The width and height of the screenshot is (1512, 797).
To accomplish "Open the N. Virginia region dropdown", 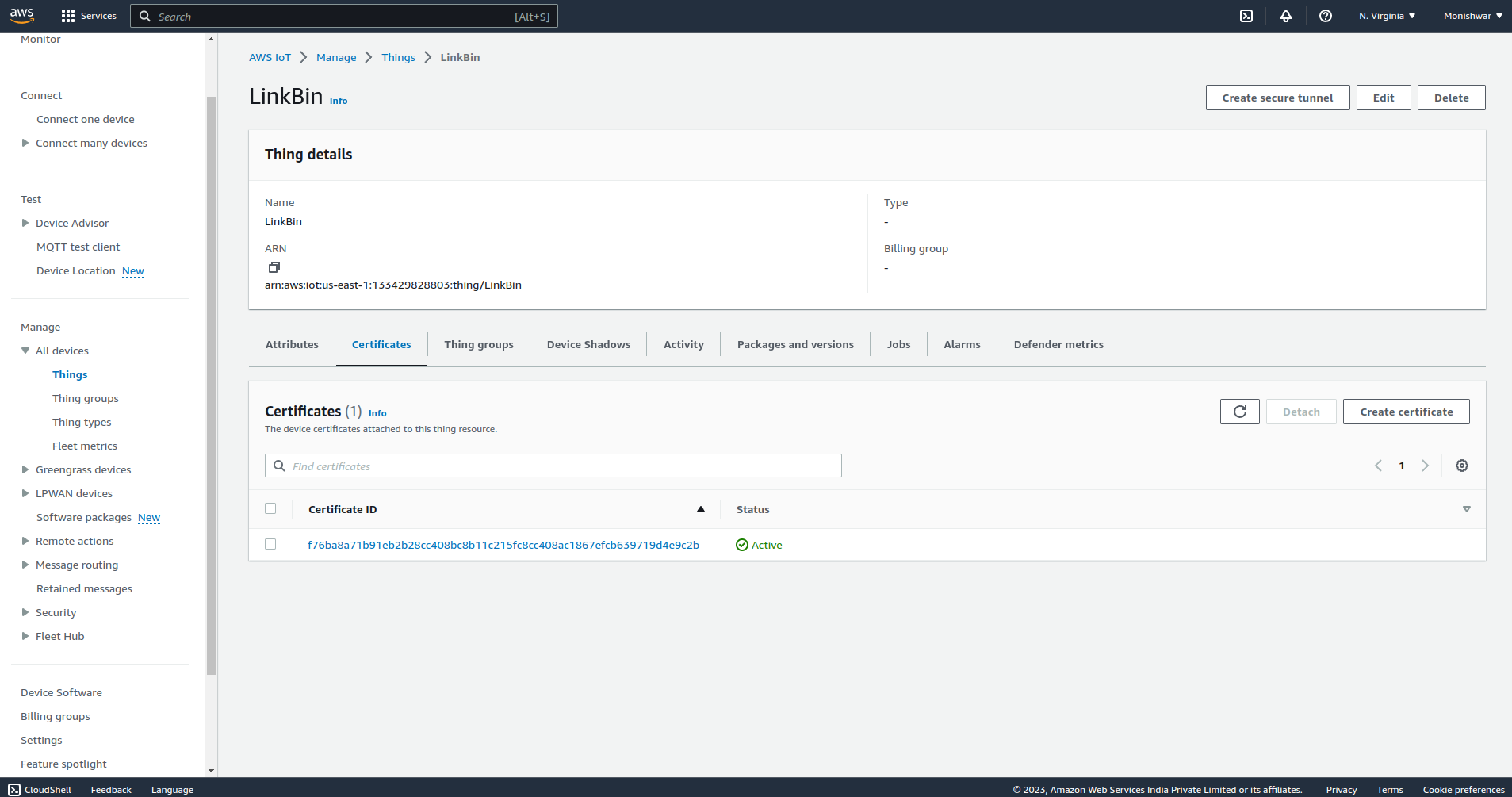I will click(x=1387, y=16).
